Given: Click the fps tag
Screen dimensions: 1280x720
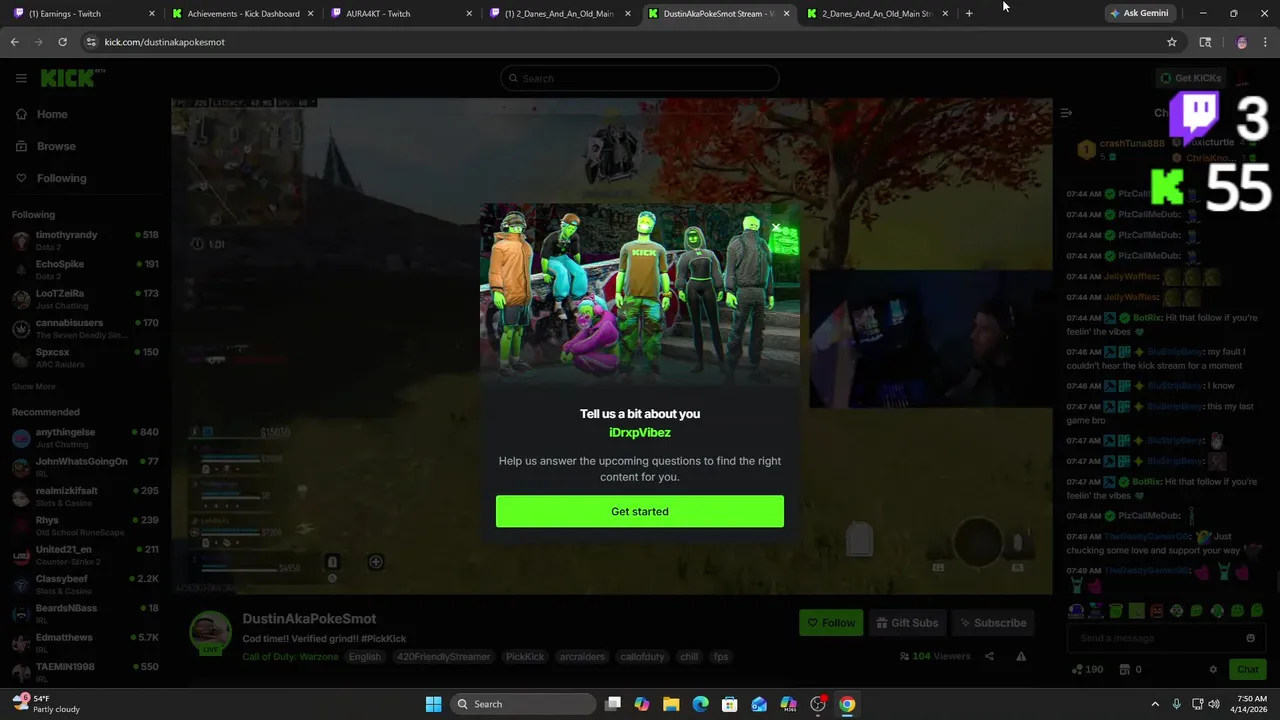Looking at the screenshot, I should tap(720, 657).
